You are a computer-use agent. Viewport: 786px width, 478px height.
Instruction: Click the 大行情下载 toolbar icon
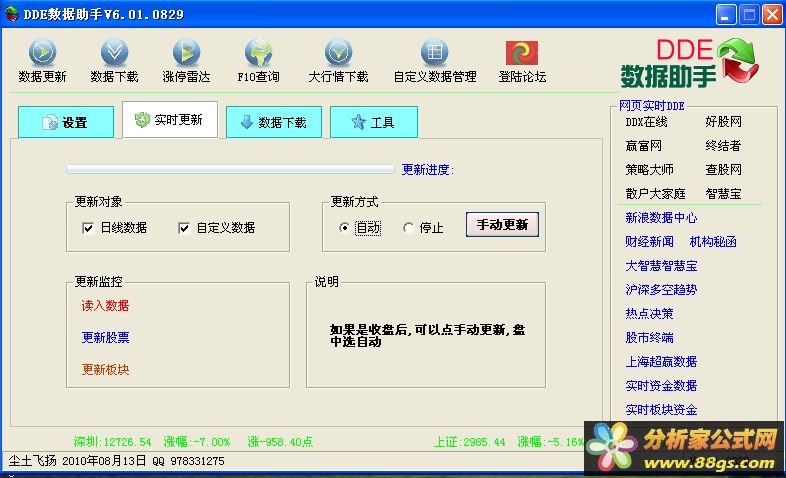coord(338,60)
